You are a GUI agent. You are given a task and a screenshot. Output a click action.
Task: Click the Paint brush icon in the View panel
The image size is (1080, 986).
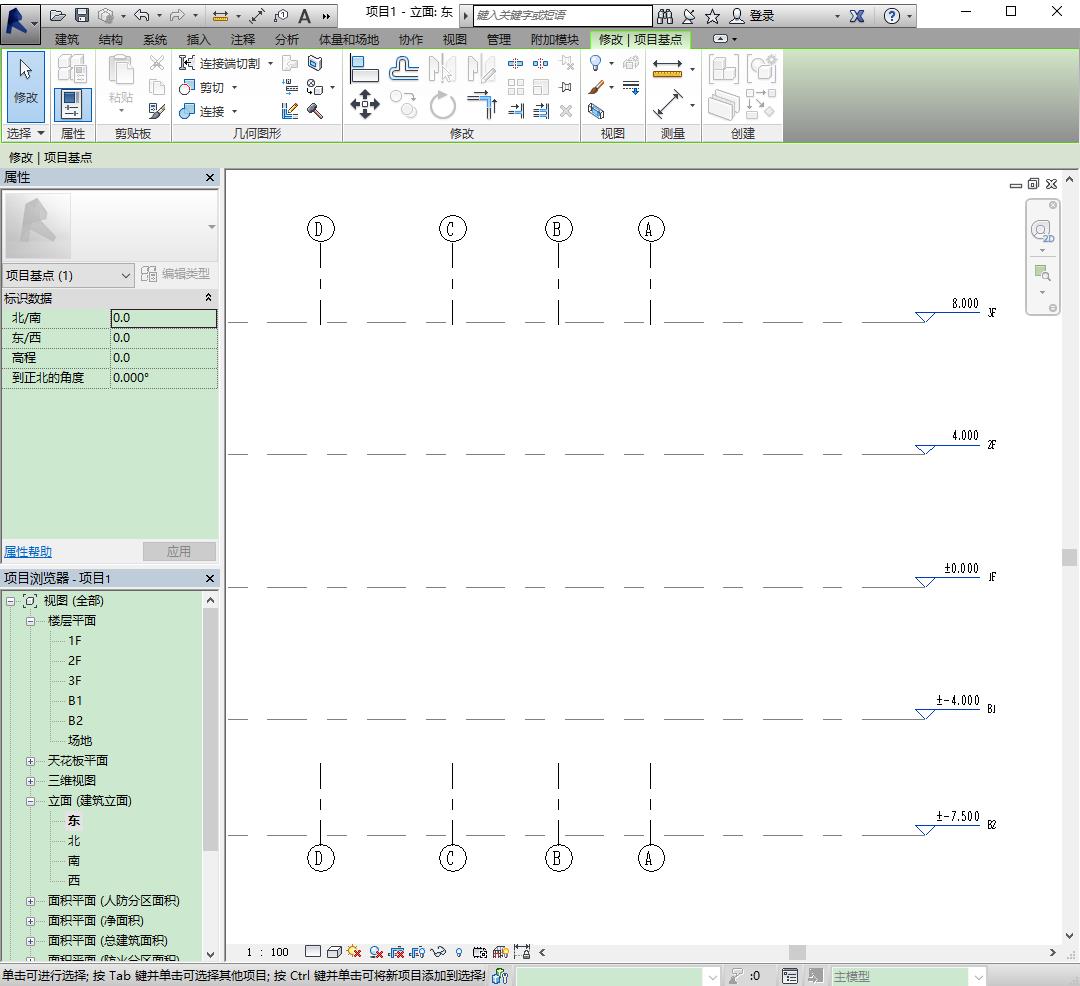pyautogui.click(x=597, y=87)
